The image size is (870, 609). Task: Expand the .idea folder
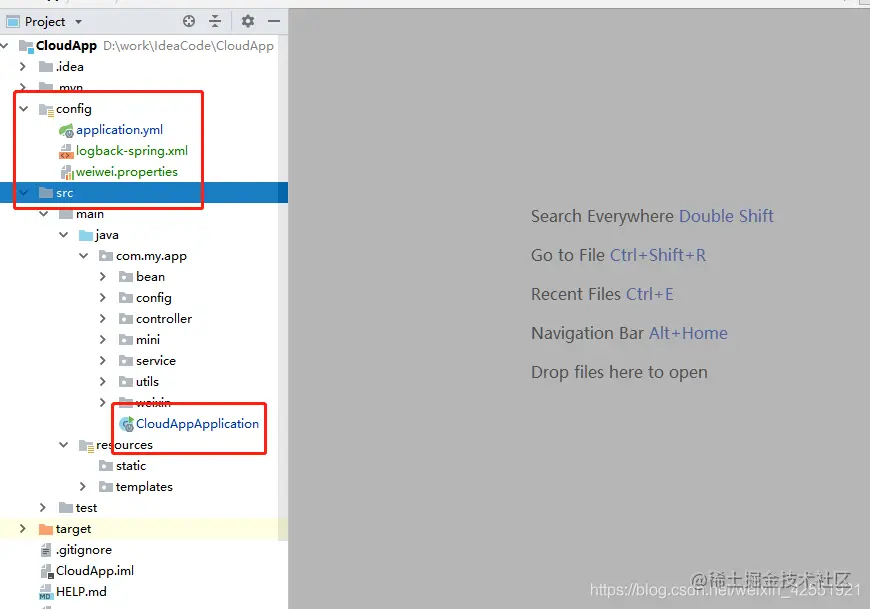(23, 67)
